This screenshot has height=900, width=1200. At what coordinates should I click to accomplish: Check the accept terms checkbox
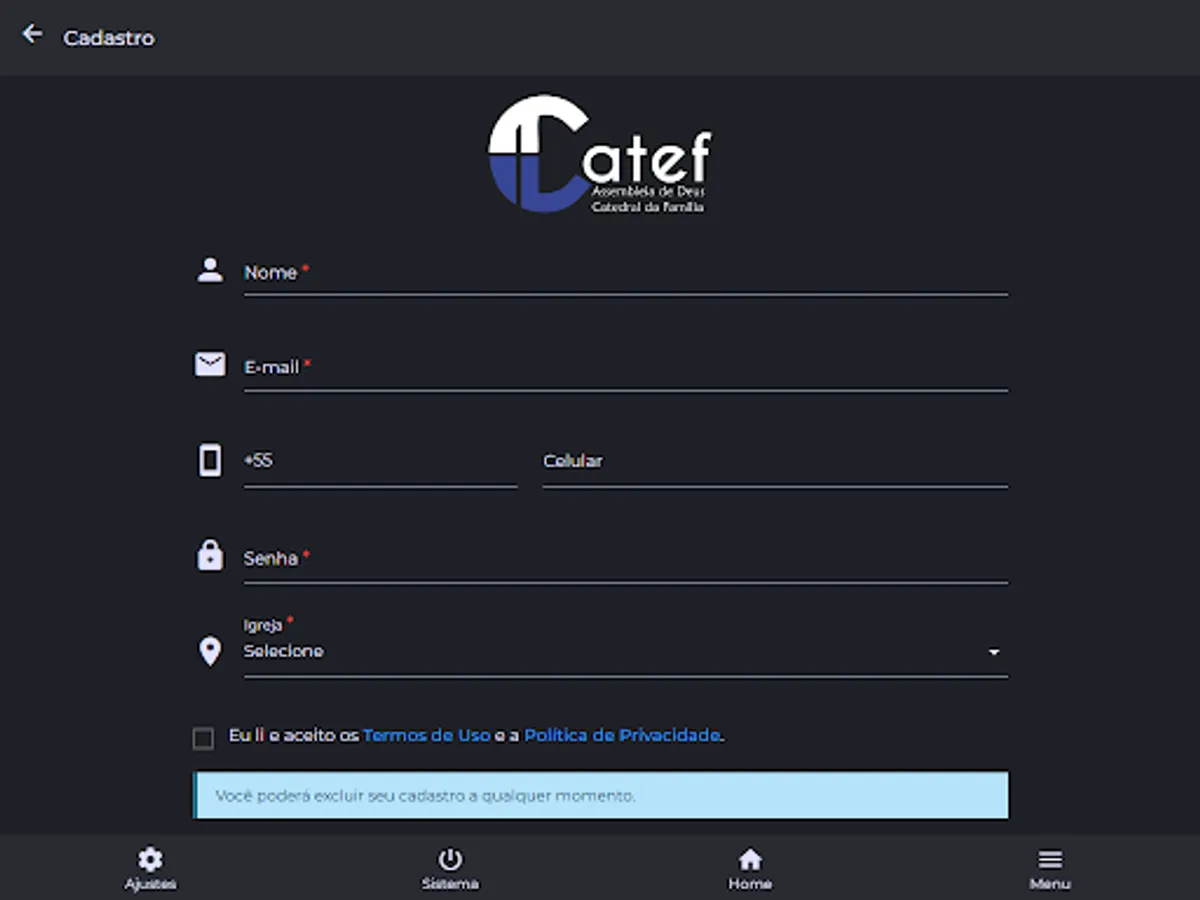(x=203, y=739)
